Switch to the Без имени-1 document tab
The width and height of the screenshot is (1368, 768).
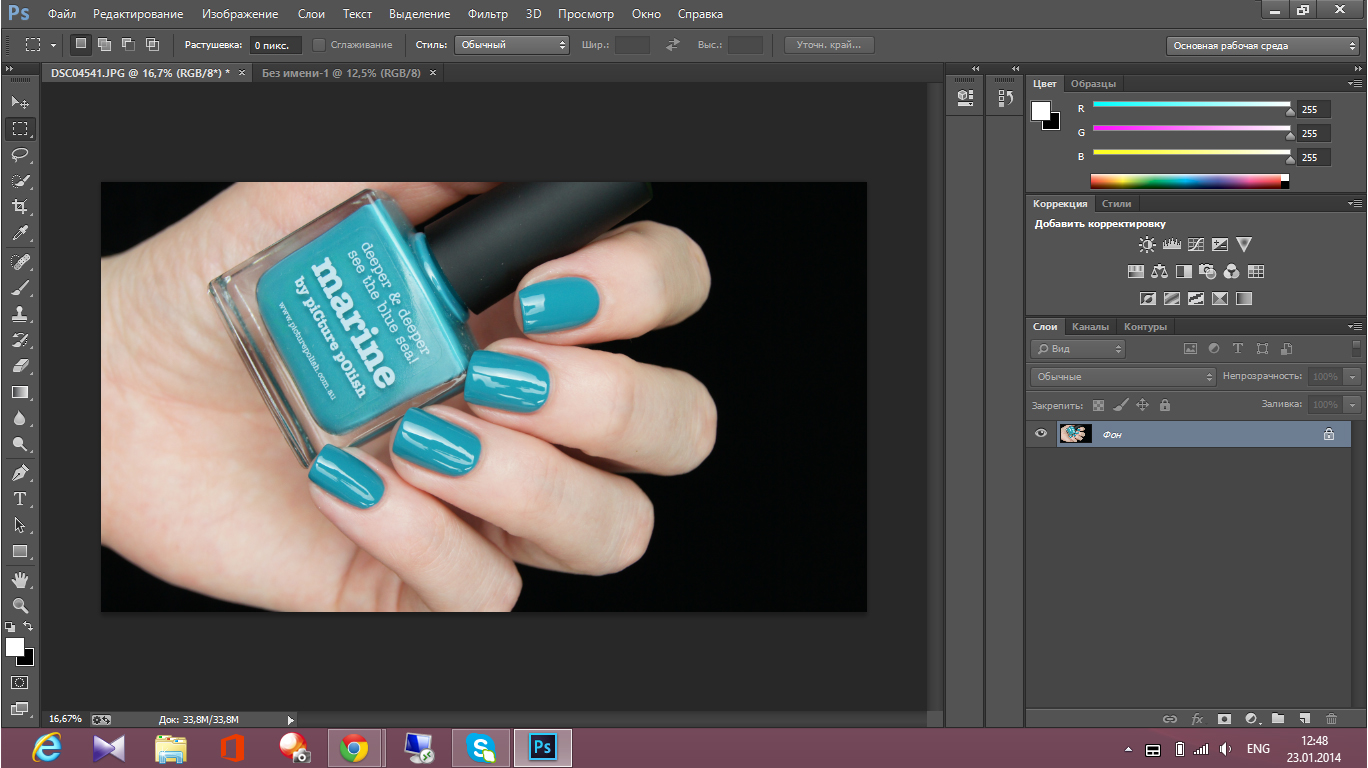[341, 73]
